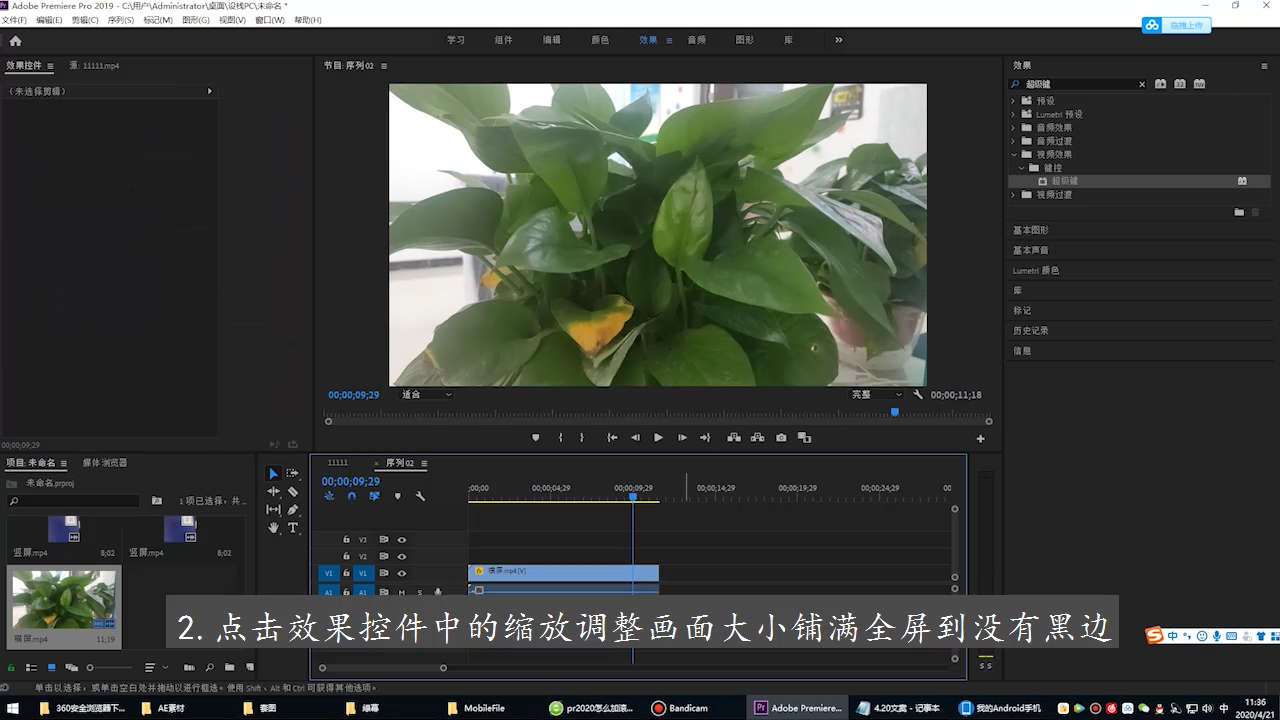
Task: Click Mark Out button in program monitor
Action: [584, 438]
